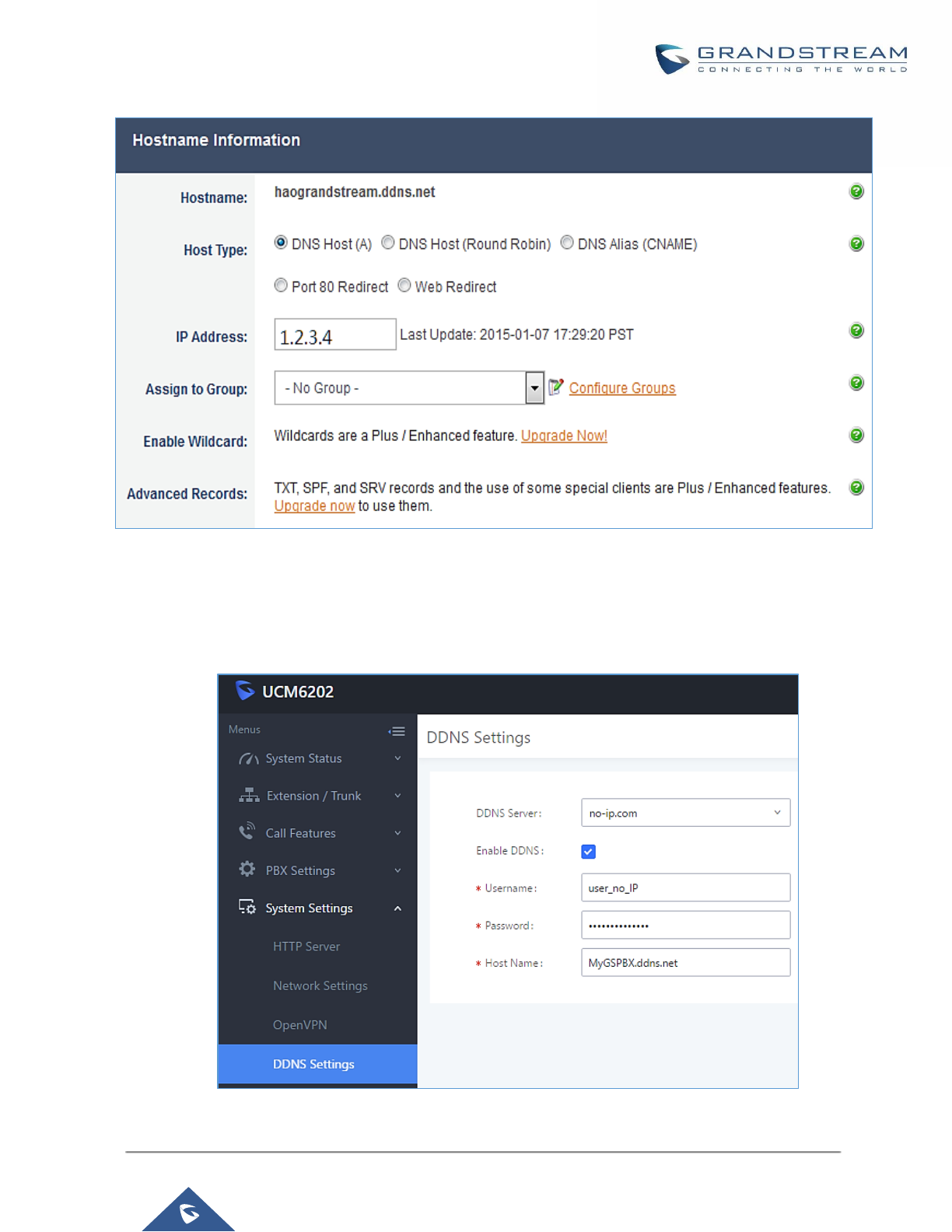The width and height of the screenshot is (952, 1232).
Task: Click the System Settings monitor-gear icon
Action: (247, 907)
